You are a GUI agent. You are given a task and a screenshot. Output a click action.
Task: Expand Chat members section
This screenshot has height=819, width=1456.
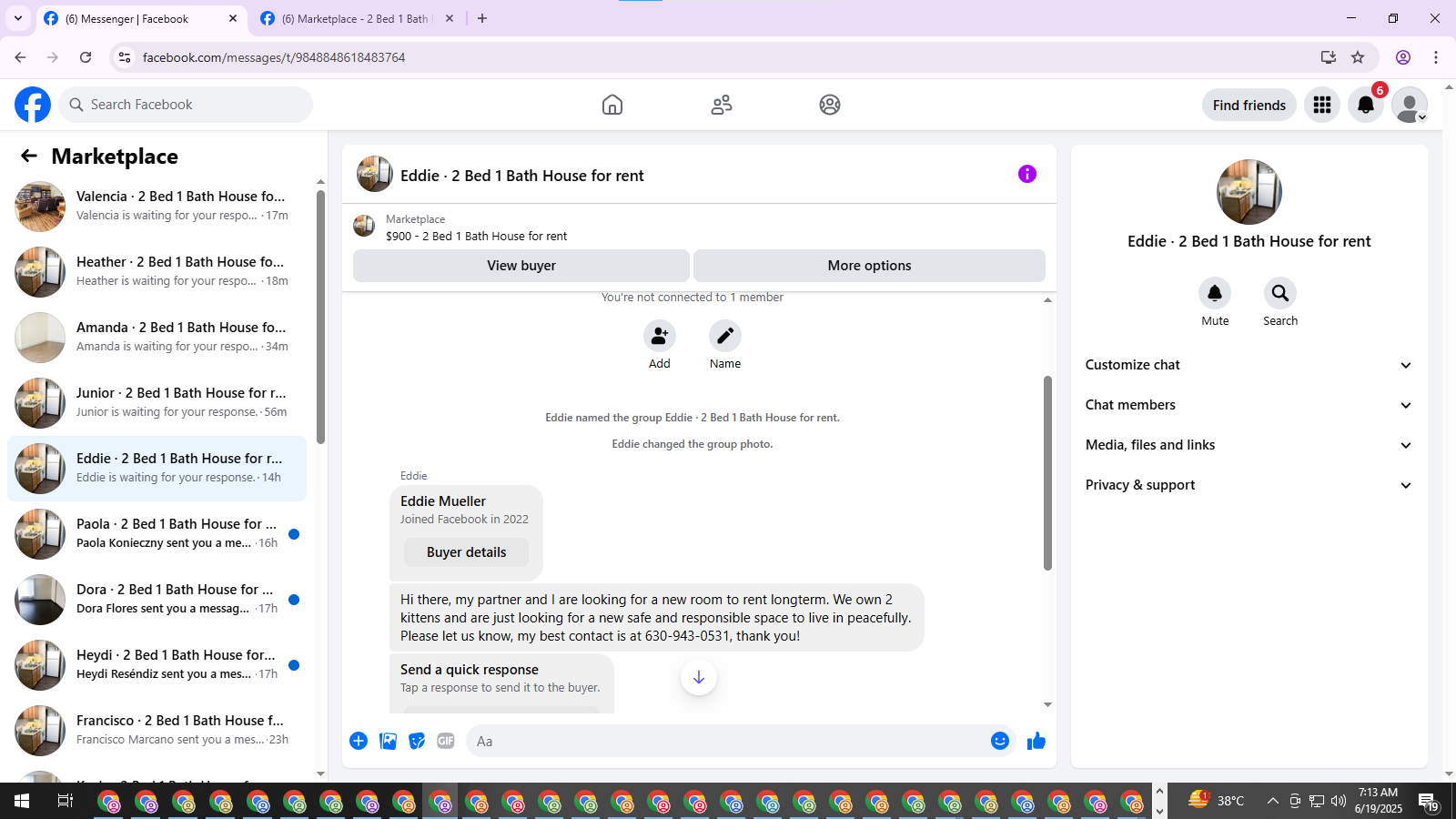pos(1249,405)
